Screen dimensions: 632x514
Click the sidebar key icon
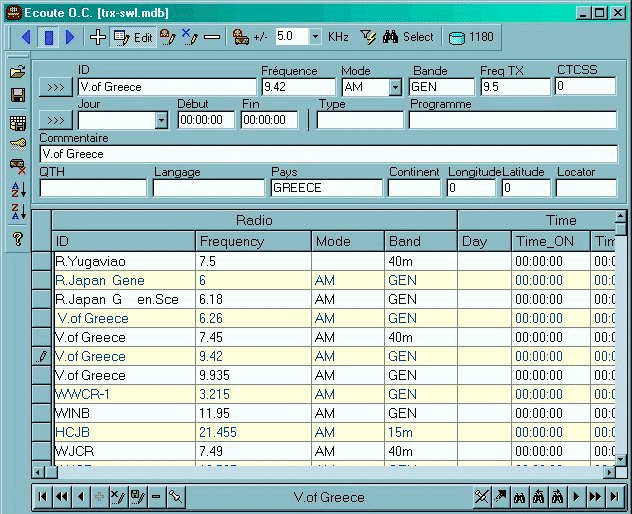click(x=18, y=144)
